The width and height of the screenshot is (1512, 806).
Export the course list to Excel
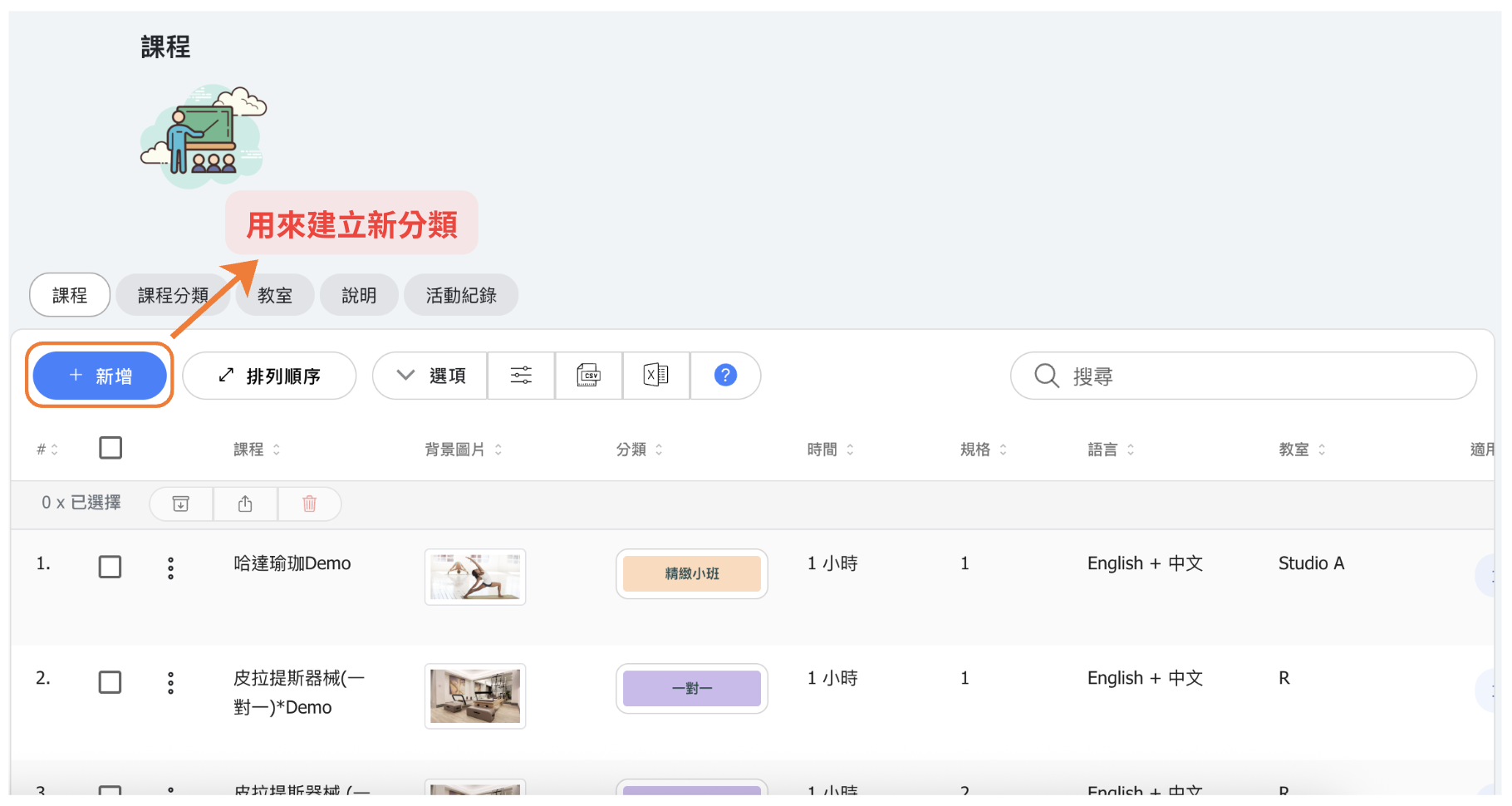click(655, 376)
